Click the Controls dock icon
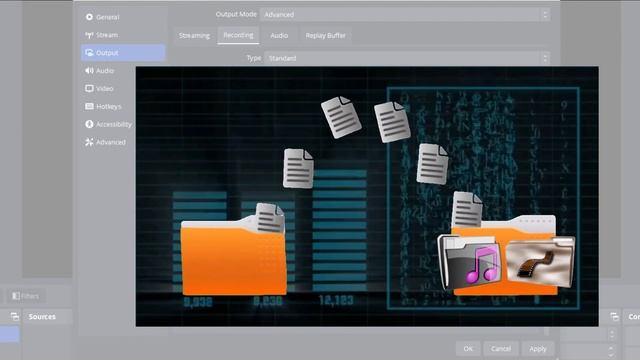 pyautogui.click(x=614, y=316)
